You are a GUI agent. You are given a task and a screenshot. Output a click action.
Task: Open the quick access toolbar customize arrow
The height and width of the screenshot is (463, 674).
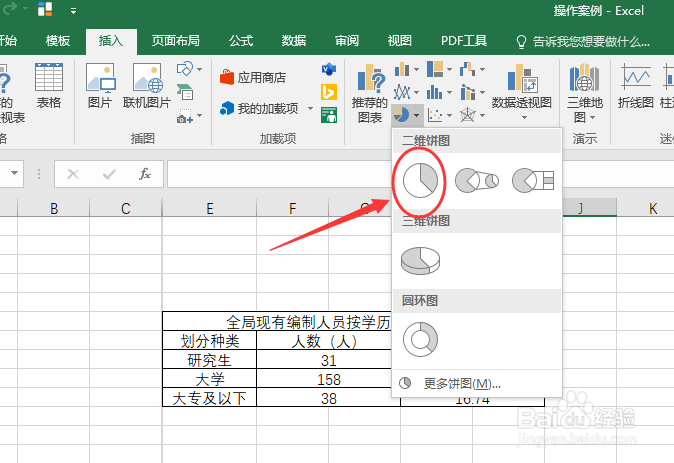point(74,11)
